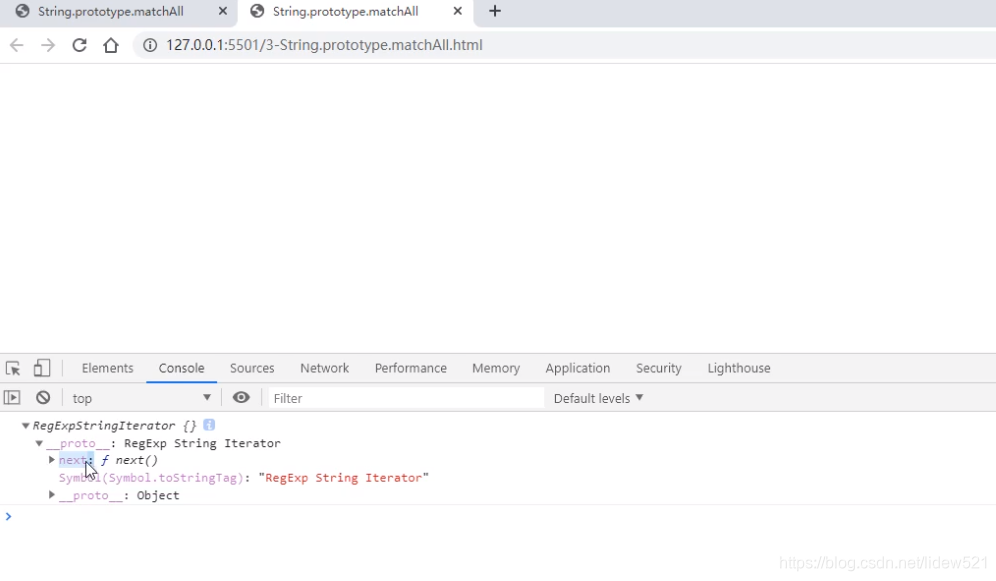996x581 pixels.
Task: Click the address bar URL
Action: click(x=325, y=45)
